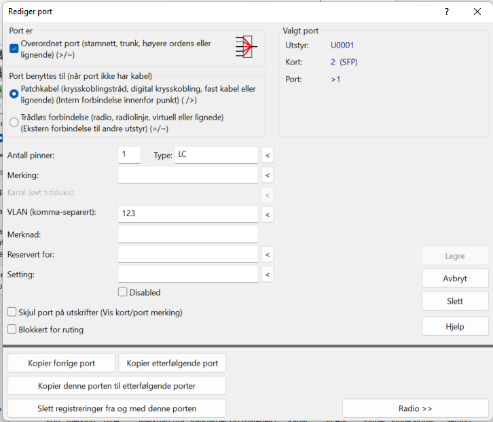Select the Trådløs forbindelse radio option
The image size is (493, 422).
pos(14,122)
